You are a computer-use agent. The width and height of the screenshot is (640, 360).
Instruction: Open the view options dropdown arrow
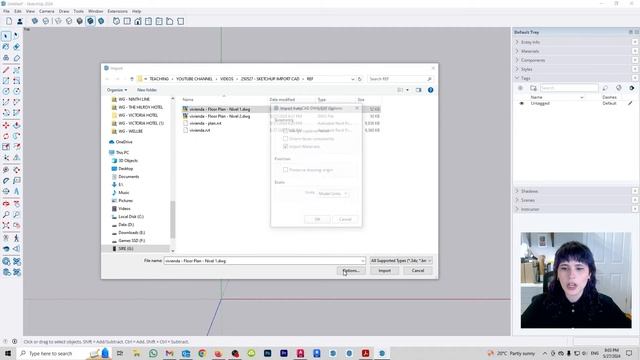(x=407, y=90)
